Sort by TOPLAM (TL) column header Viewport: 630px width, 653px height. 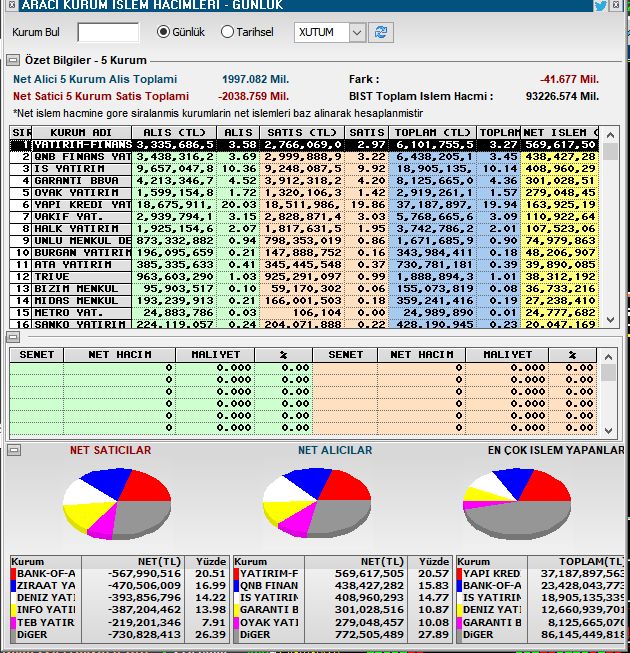click(x=432, y=132)
